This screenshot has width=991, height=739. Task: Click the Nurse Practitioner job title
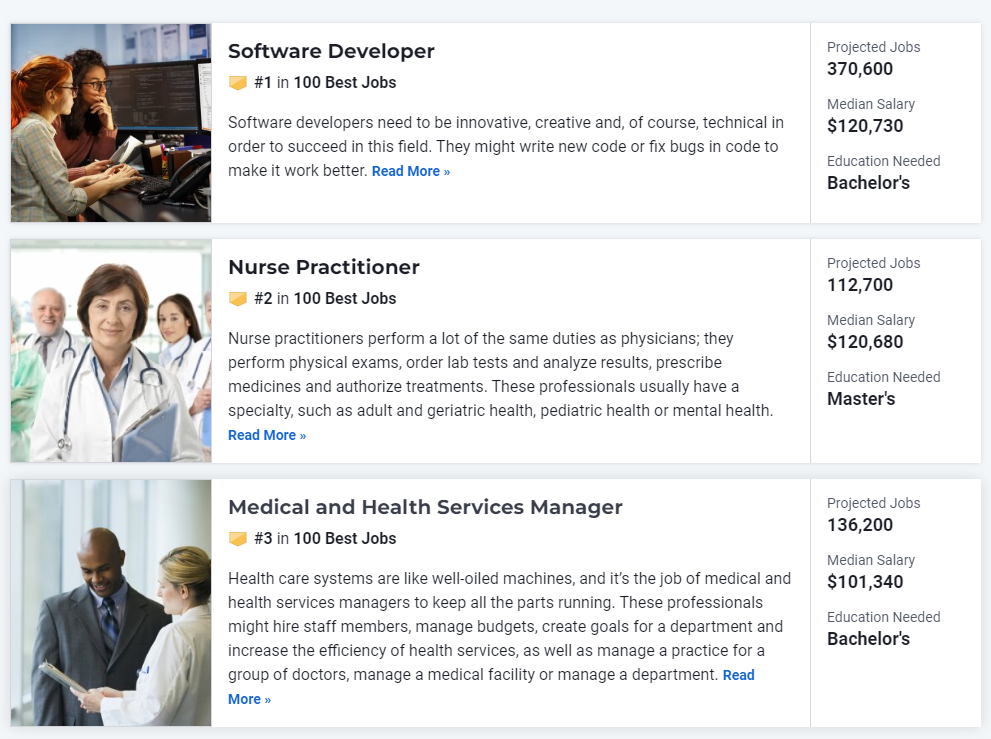tap(324, 267)
